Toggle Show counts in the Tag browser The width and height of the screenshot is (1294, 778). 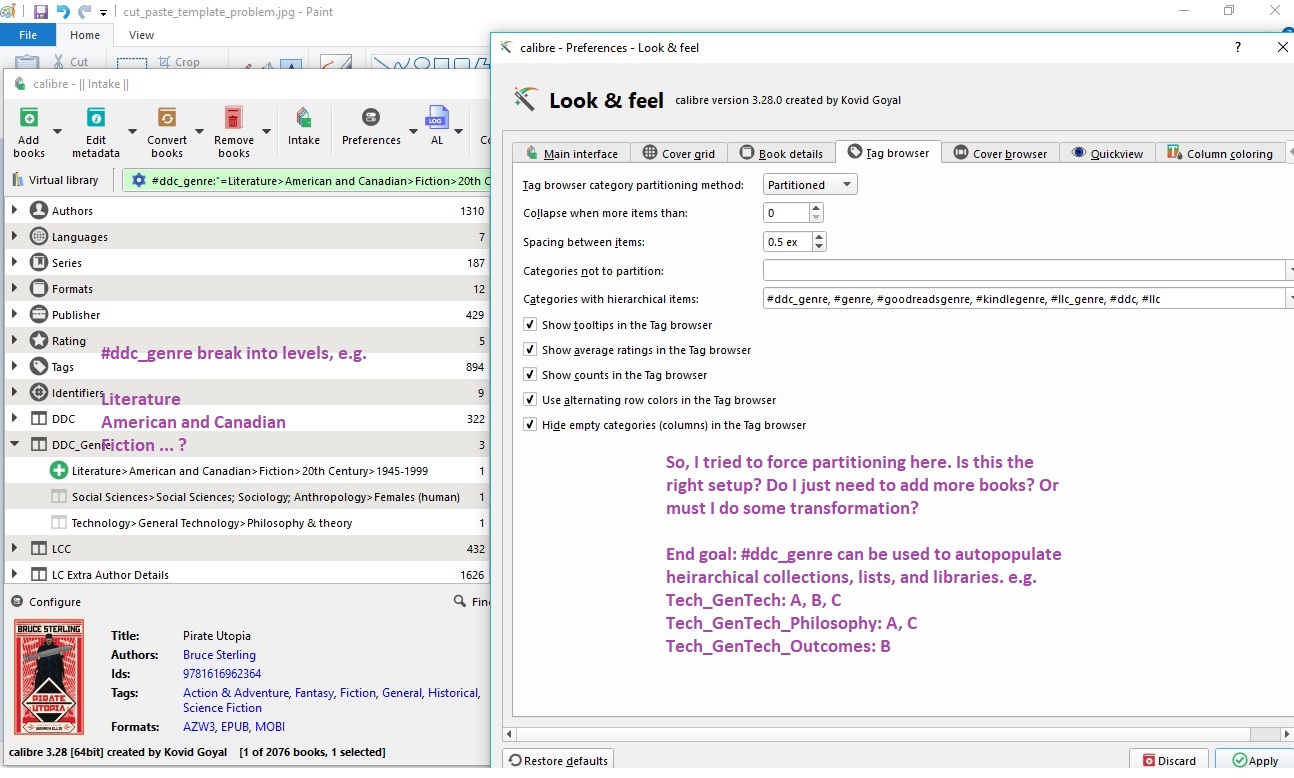[530, 375]
